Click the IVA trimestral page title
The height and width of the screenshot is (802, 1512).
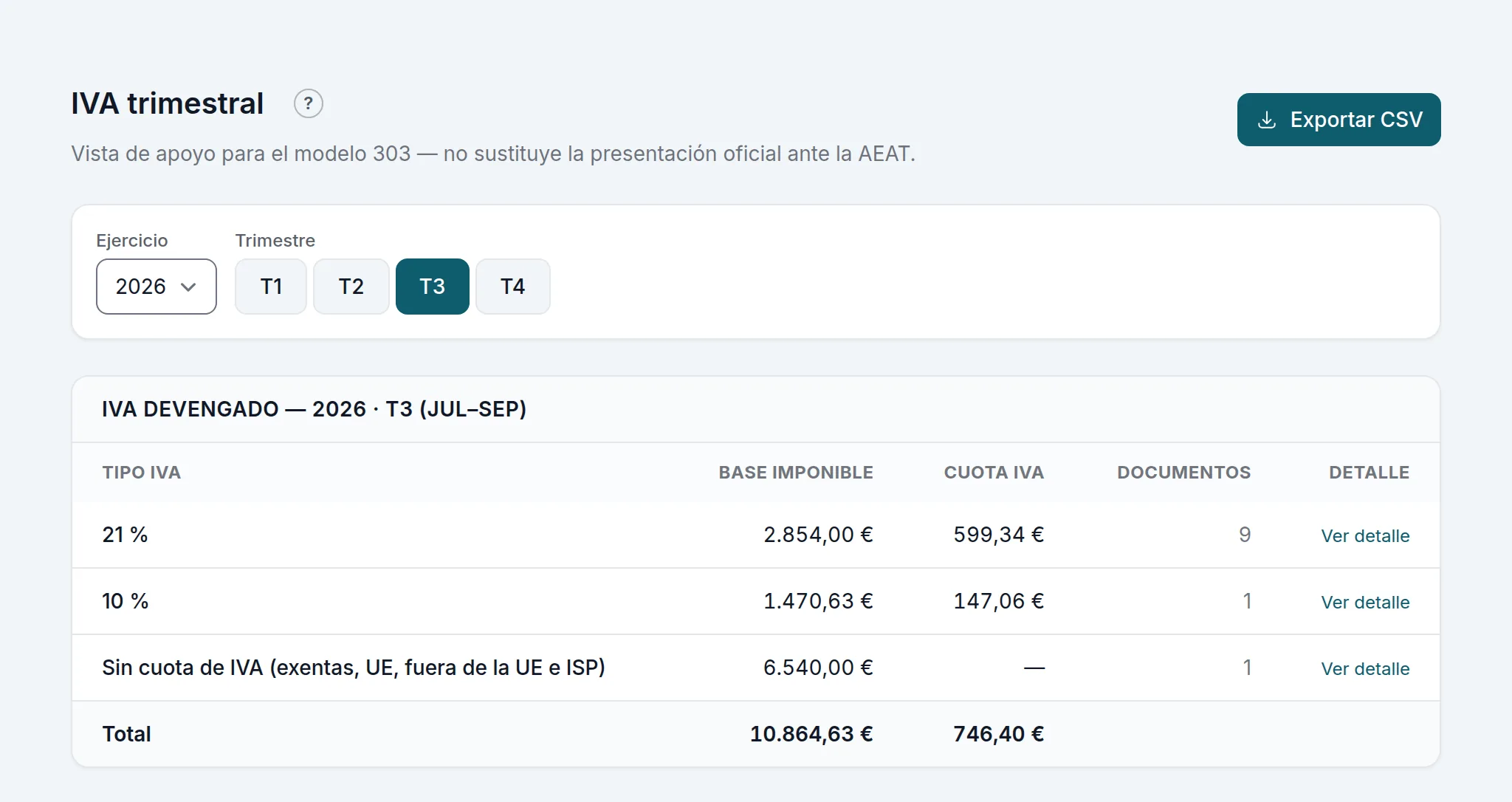168,103
